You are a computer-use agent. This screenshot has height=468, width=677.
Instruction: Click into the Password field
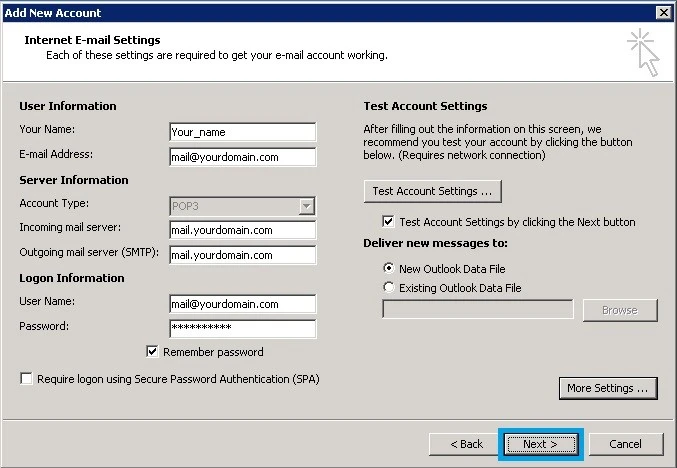[x=242, y=329]
